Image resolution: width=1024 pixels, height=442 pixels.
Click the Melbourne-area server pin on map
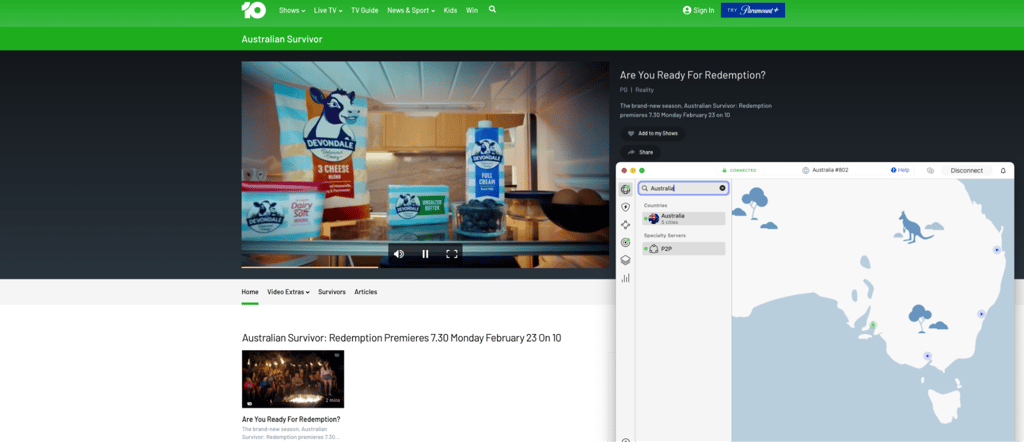(x=927, y=356)
